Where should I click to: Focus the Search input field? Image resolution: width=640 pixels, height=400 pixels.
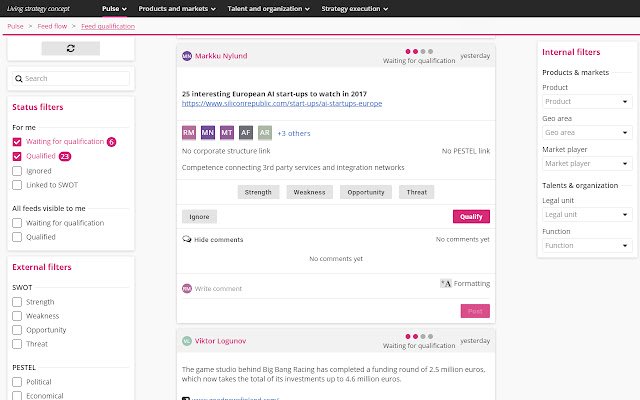[71, 79]
